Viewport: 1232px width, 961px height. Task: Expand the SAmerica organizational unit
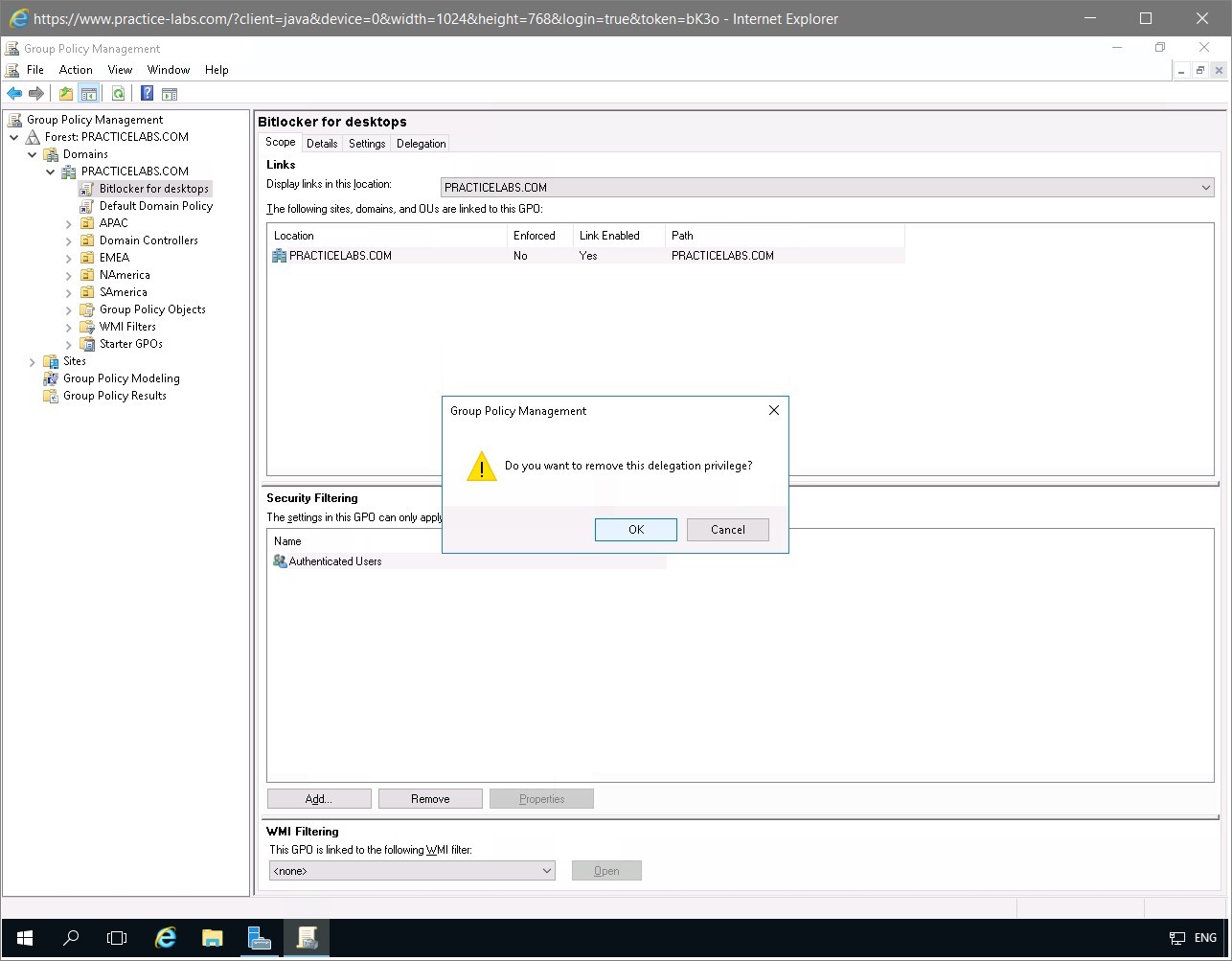[69, 292]
